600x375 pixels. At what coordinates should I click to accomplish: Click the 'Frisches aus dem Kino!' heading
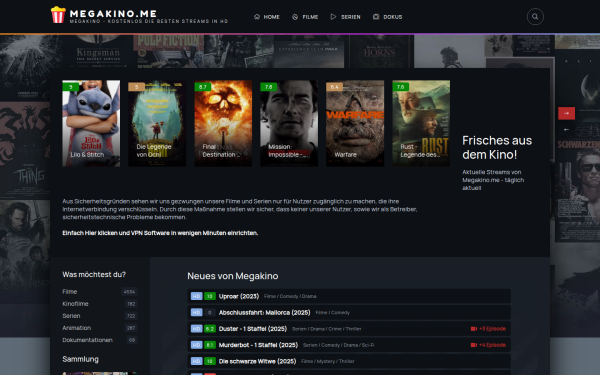click(x=497, y=147)
